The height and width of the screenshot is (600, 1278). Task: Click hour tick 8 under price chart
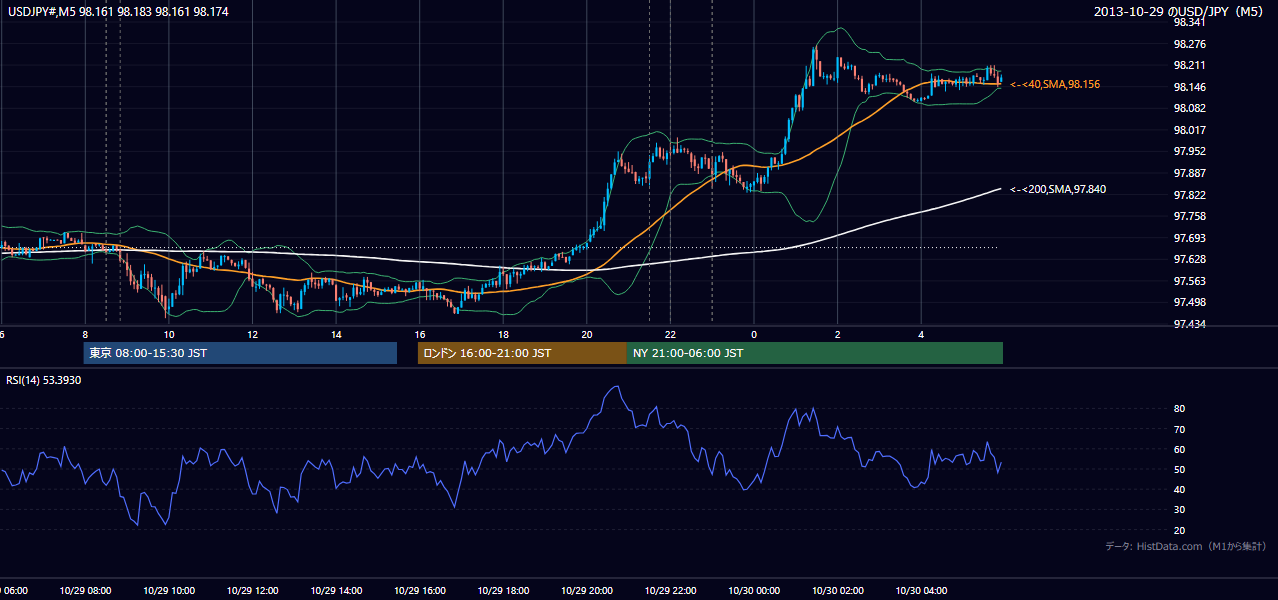point(85,334)
